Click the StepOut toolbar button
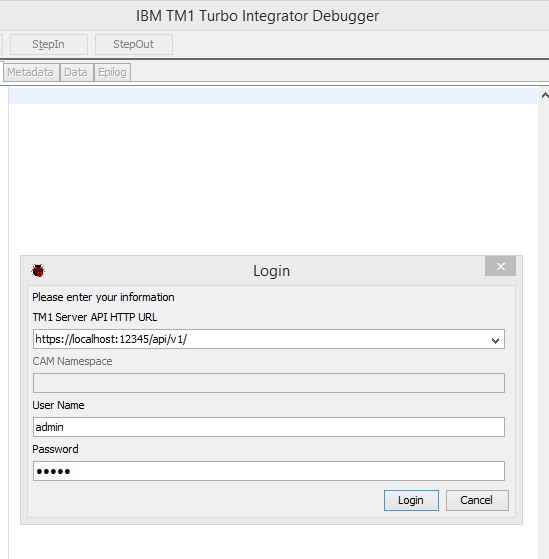 [x=134, y=45]
